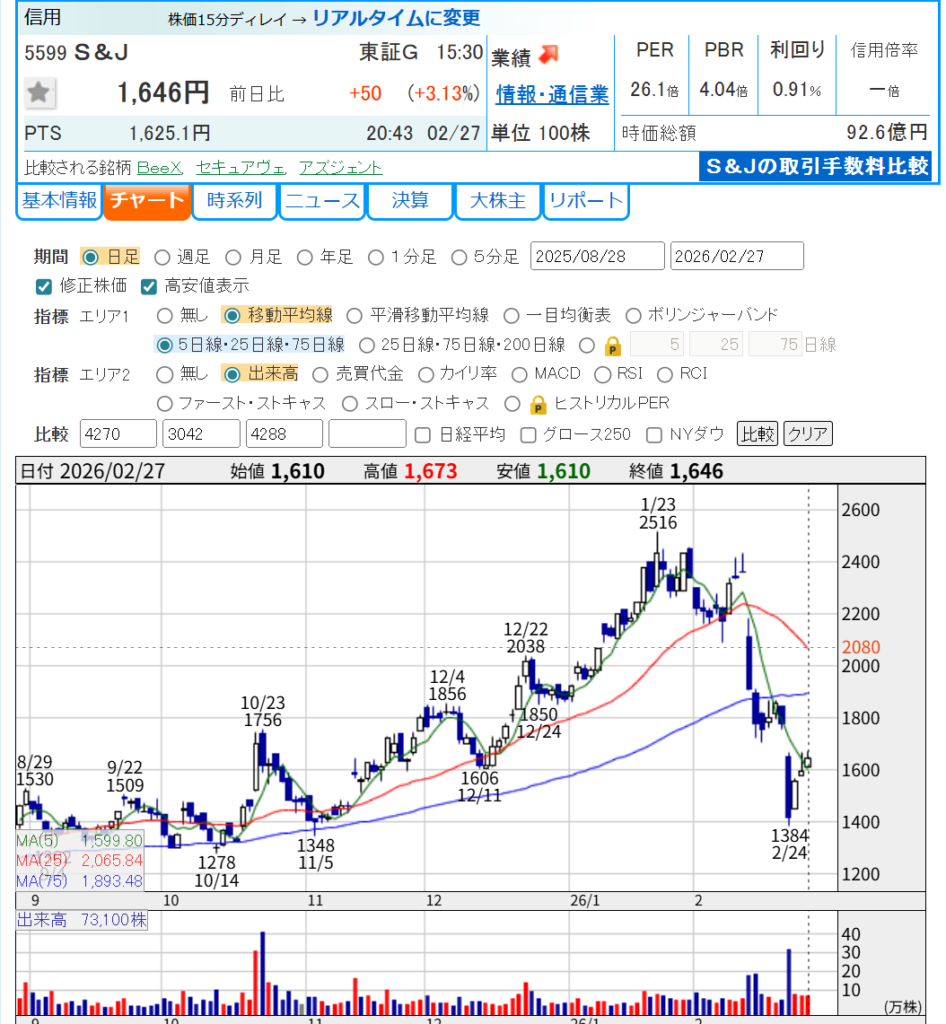This screenshot has width=946, height=1024.
Task: Click the star favorite icon
Action: click(39, 93)
